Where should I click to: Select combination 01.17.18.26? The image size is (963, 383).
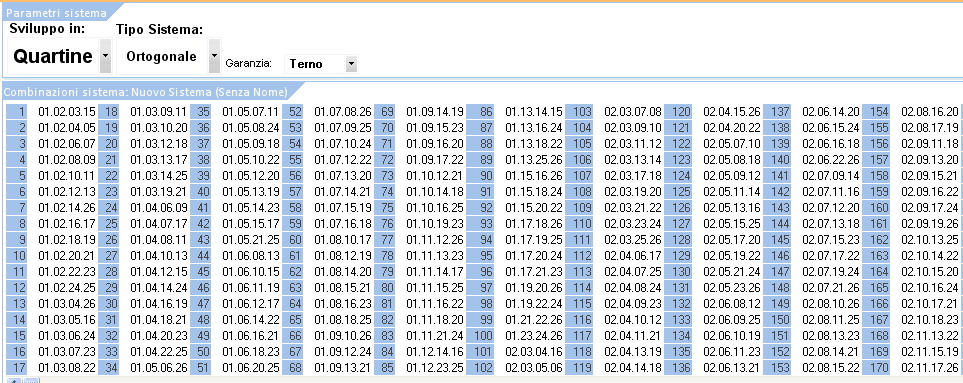(534, 223)
